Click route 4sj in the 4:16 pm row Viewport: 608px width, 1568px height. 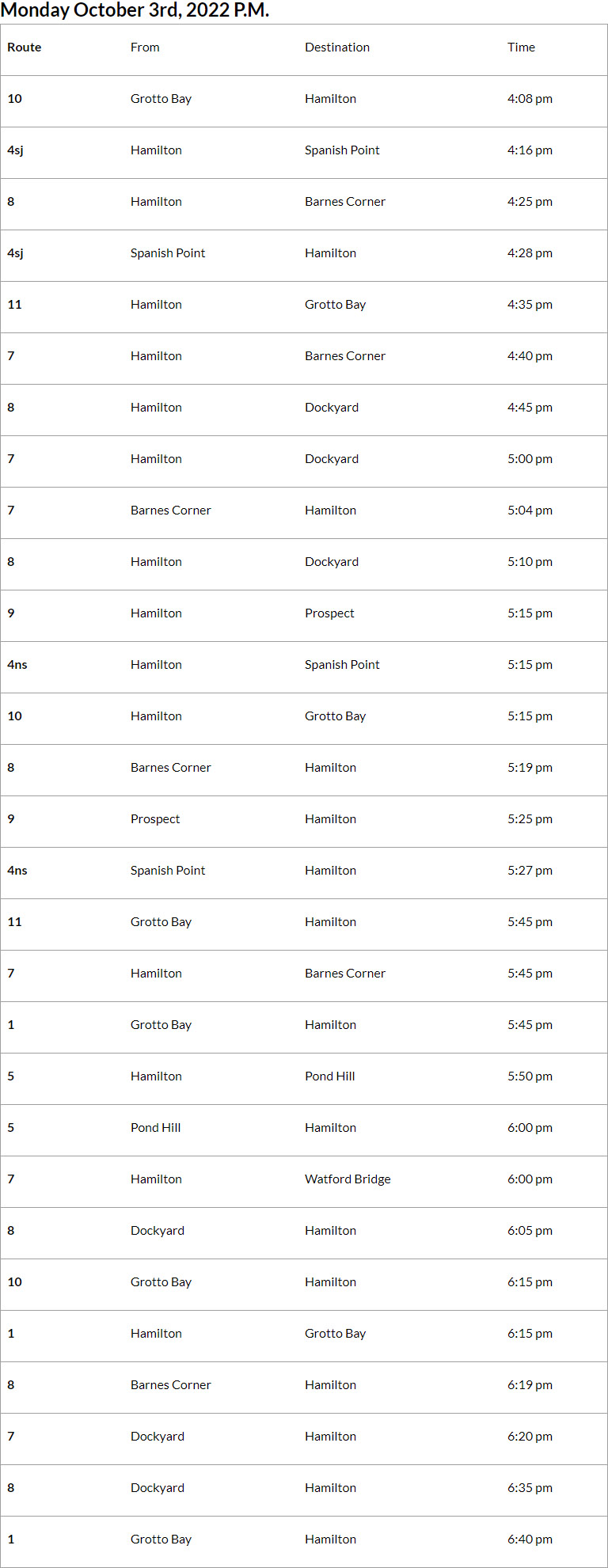pyautogui.click(x=15, y=150)
